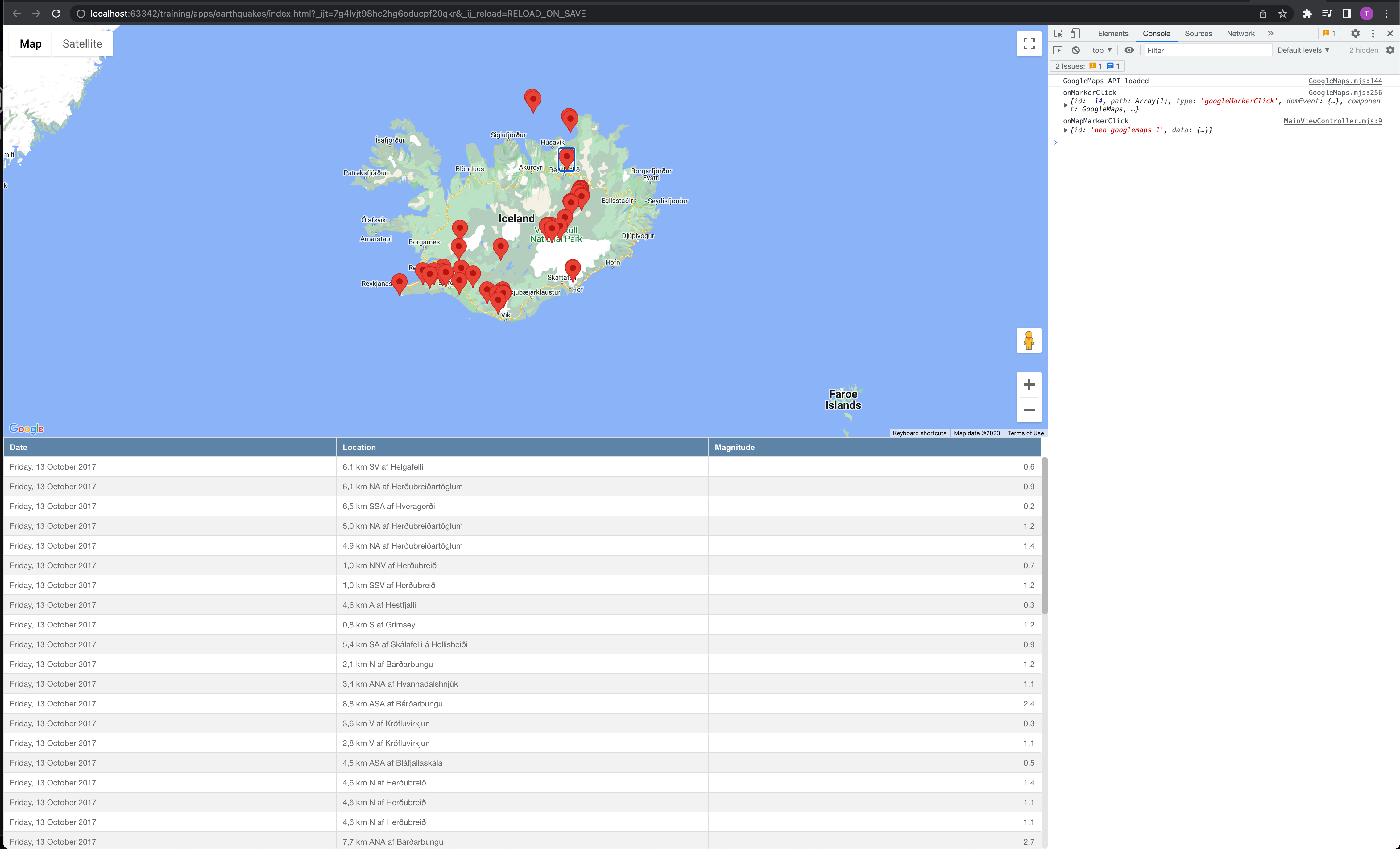This screenshot has height=849, width=1400.
Task: Switch to Satellite map view
Action: [82, 44]
